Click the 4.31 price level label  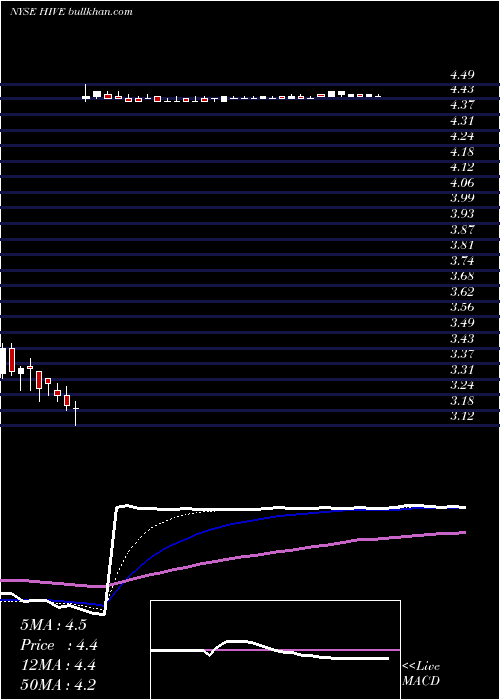[x=462, y=121]
